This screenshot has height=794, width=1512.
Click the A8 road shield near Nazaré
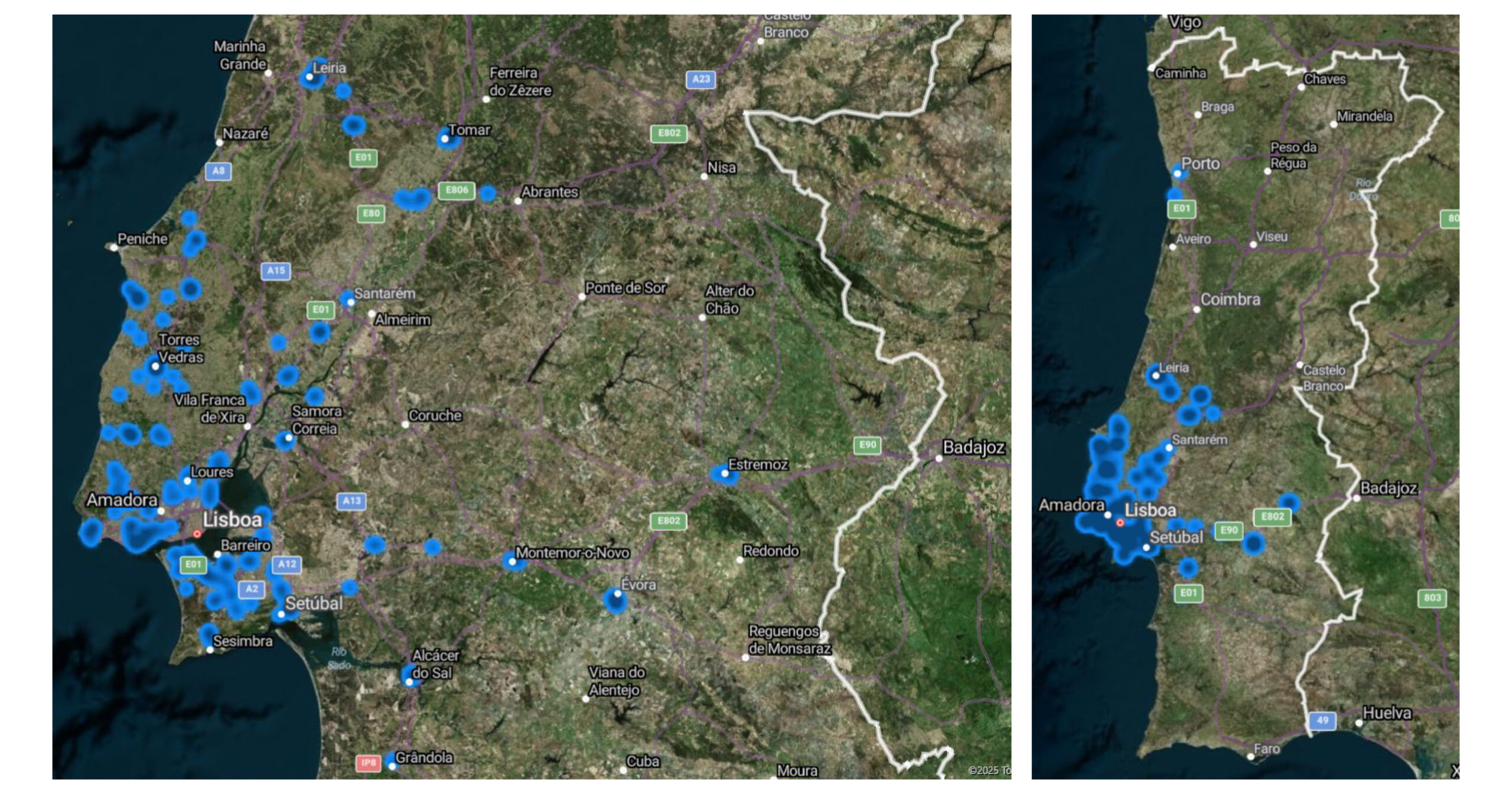click(218, 171)
